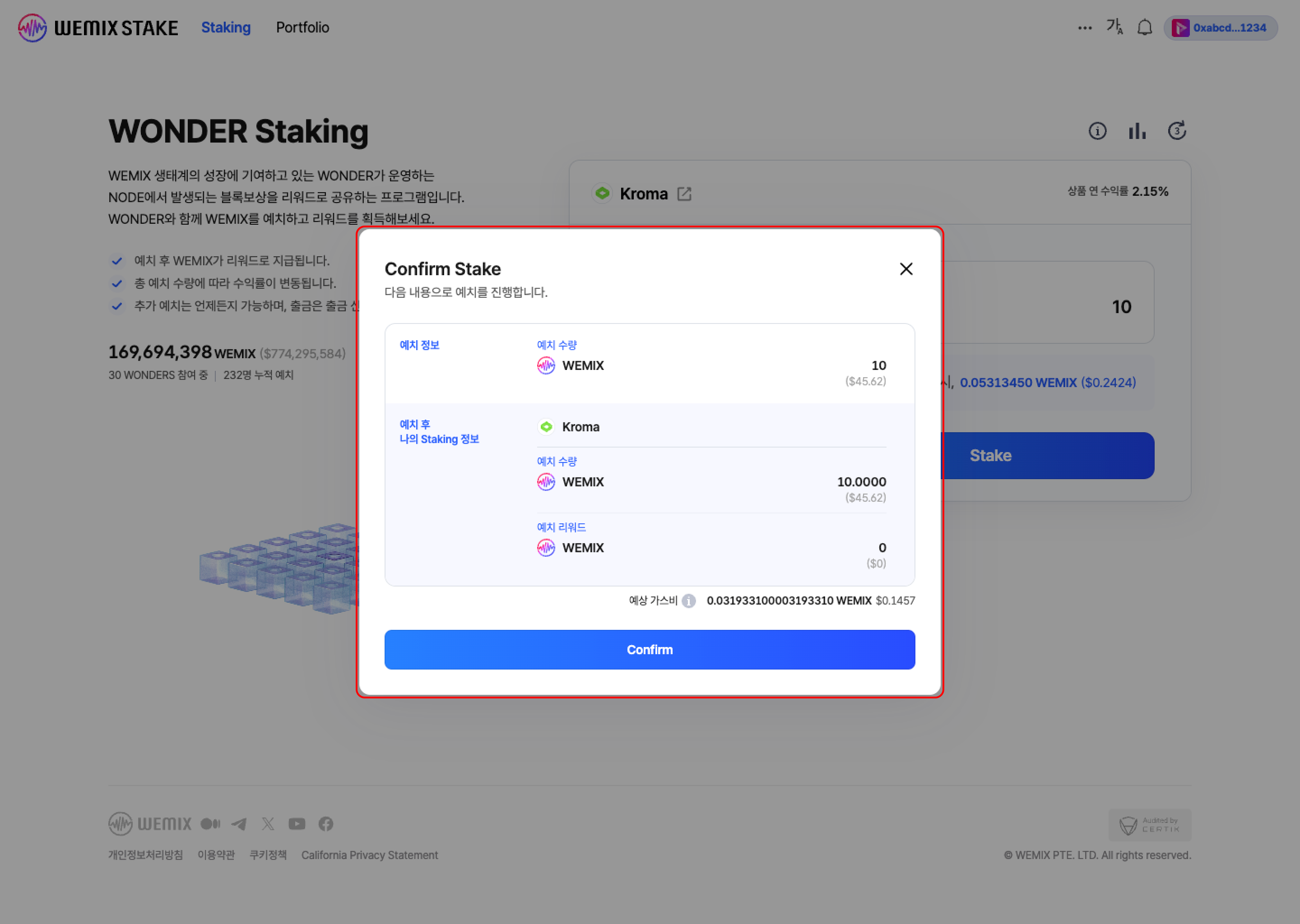The image size is (1300, 924).
Task: Click the WEMIX STAKE logo
Action: (x=98, y=28)
